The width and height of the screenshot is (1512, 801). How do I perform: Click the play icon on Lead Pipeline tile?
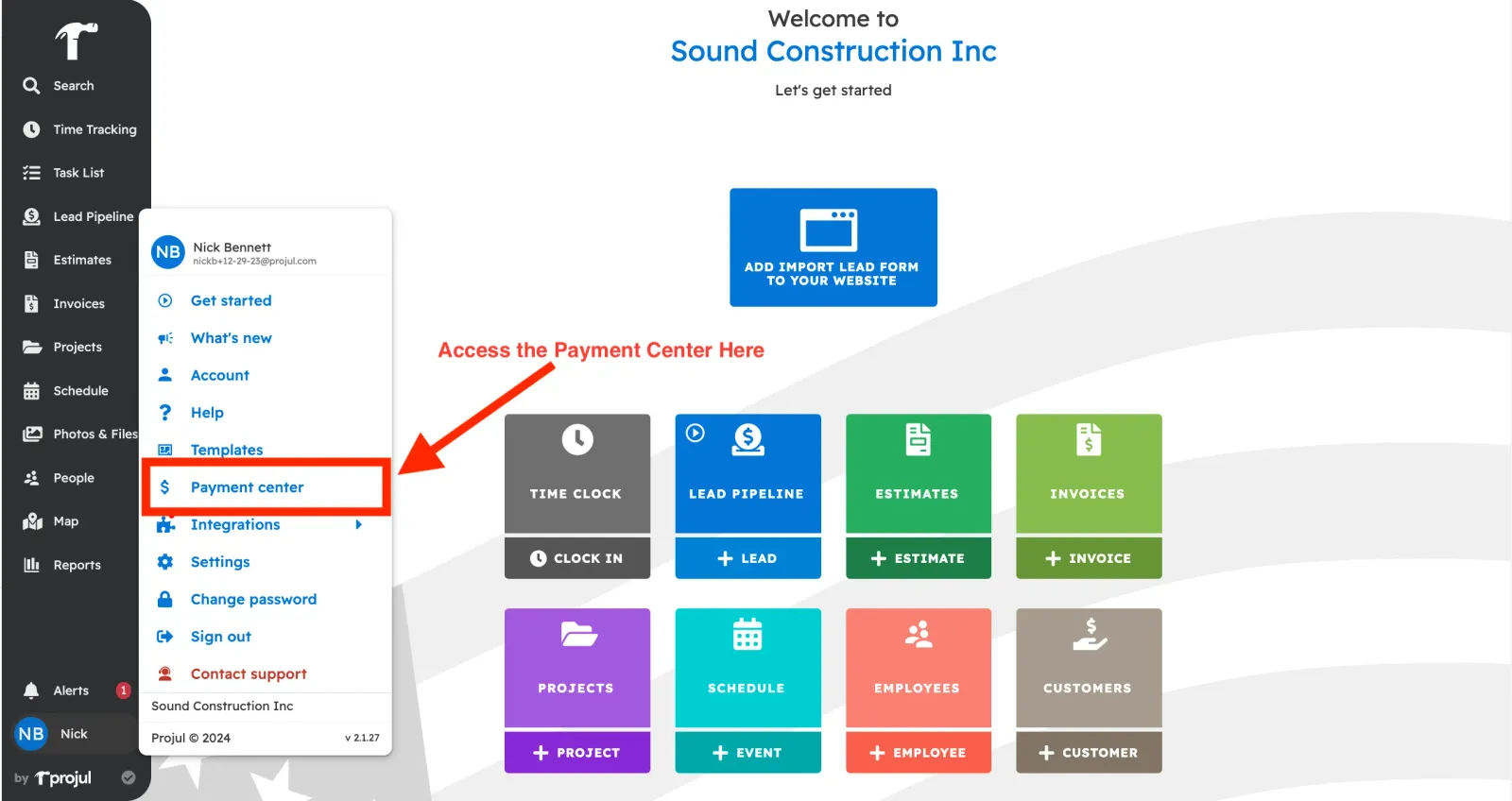696,434
